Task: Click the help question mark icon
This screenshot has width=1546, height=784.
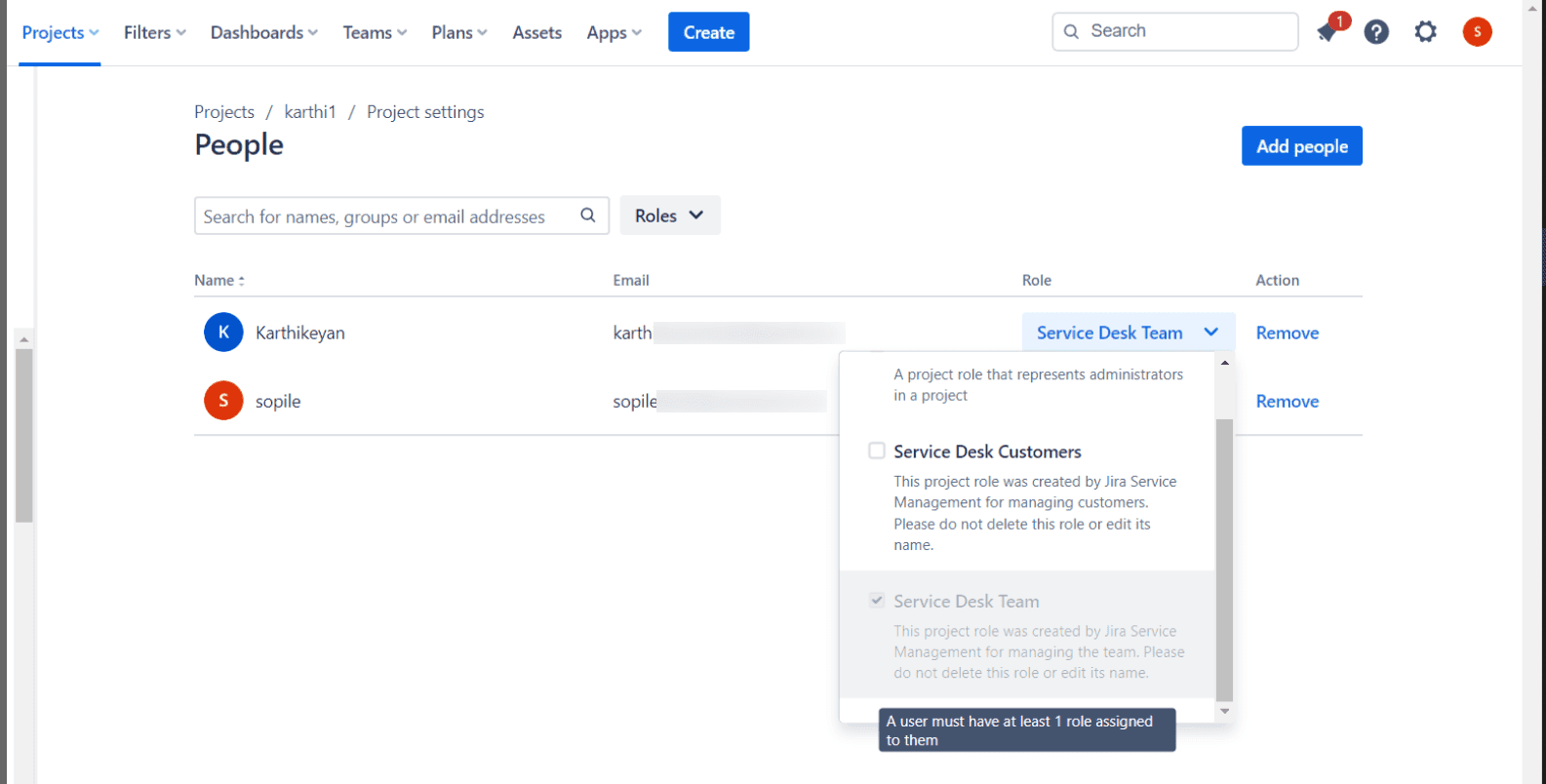Action: coord(1376,32)
